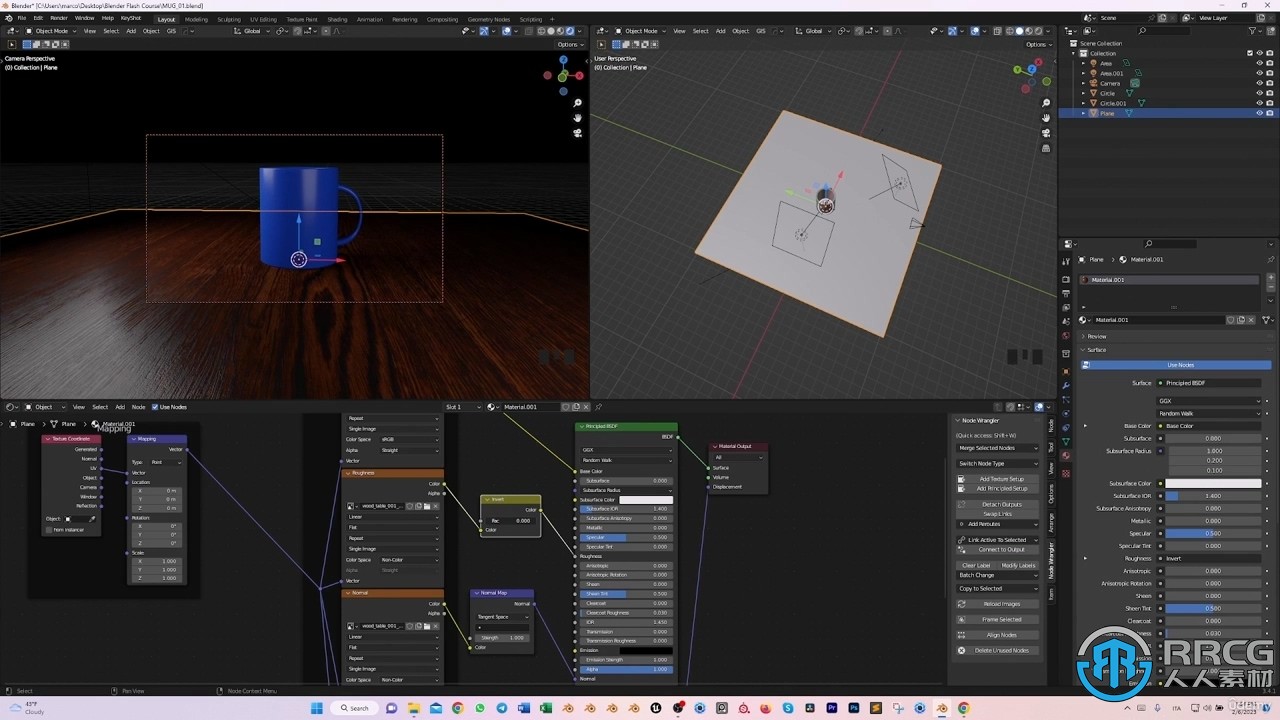Click camera view icon in left viewport gizmos

577,133
